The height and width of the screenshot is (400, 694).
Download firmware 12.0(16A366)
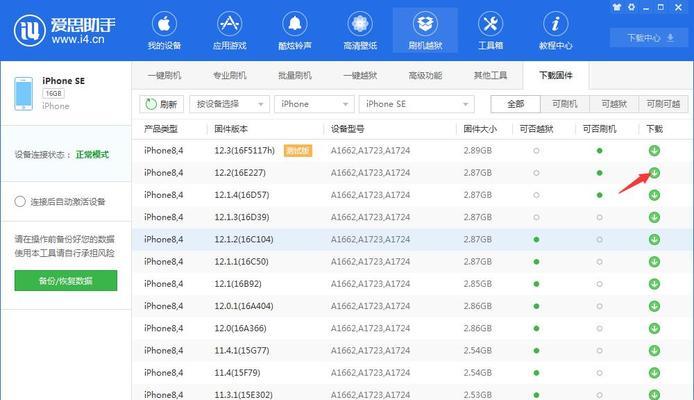tap(654, 328)
